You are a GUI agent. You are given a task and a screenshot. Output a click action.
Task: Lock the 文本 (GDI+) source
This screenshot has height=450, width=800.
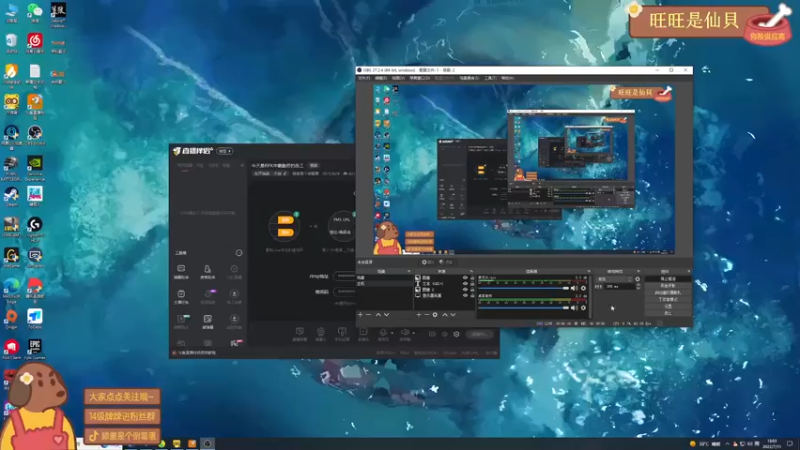coord(472,284)
